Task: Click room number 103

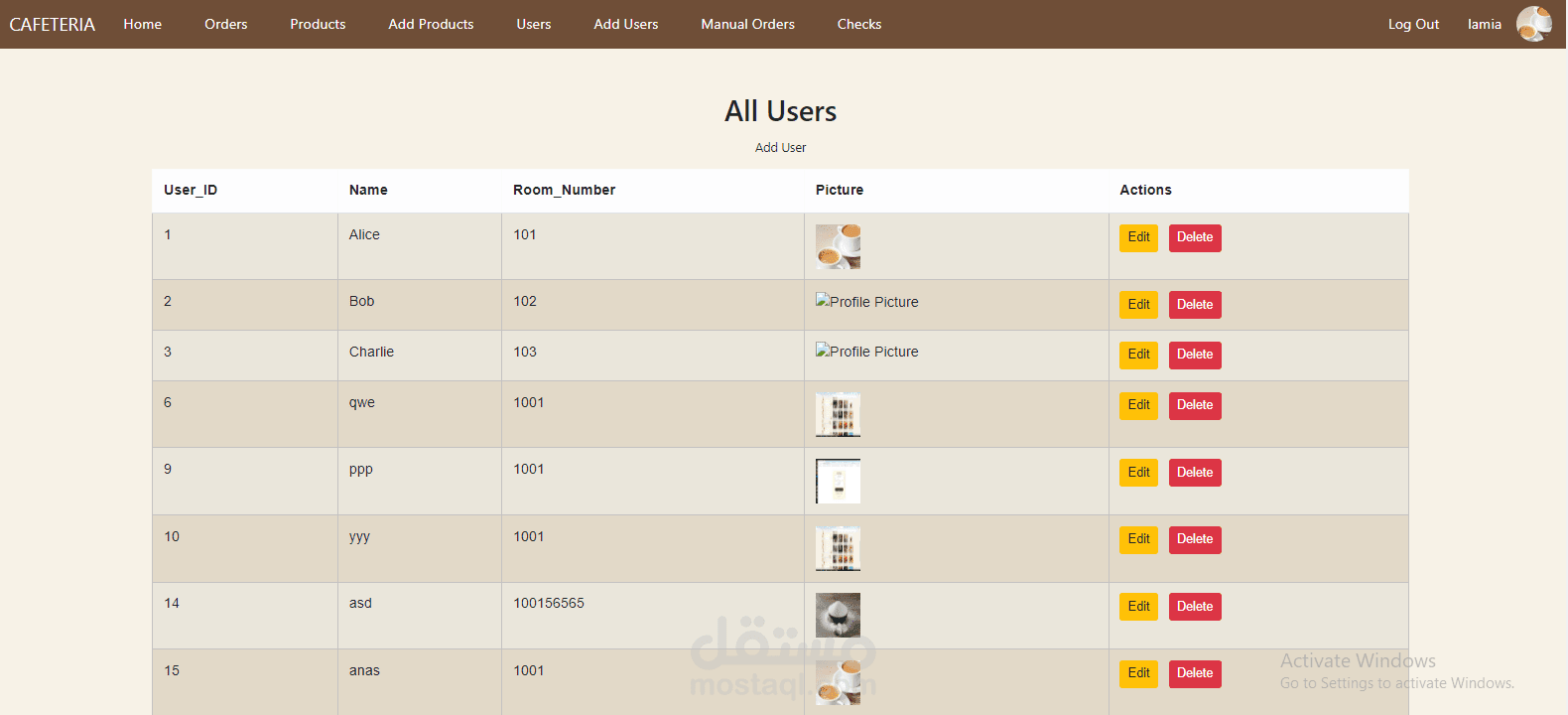Action: (525, 352)
